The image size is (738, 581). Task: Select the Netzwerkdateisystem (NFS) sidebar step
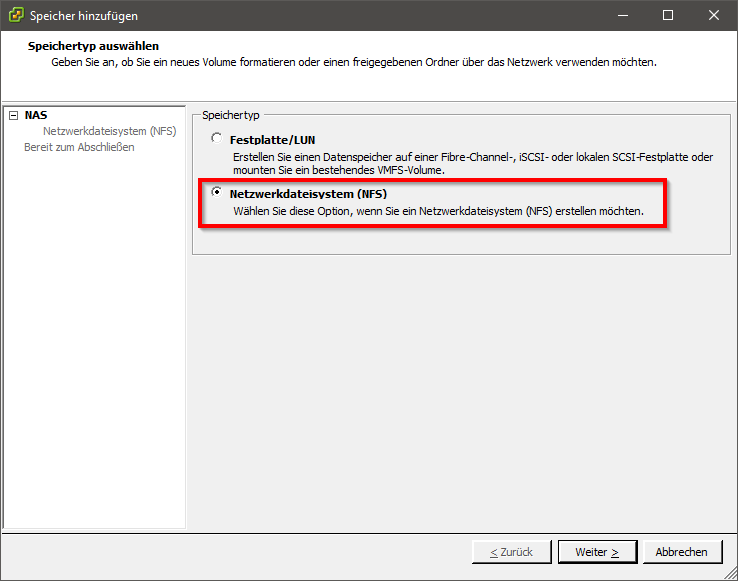(109, 131)
